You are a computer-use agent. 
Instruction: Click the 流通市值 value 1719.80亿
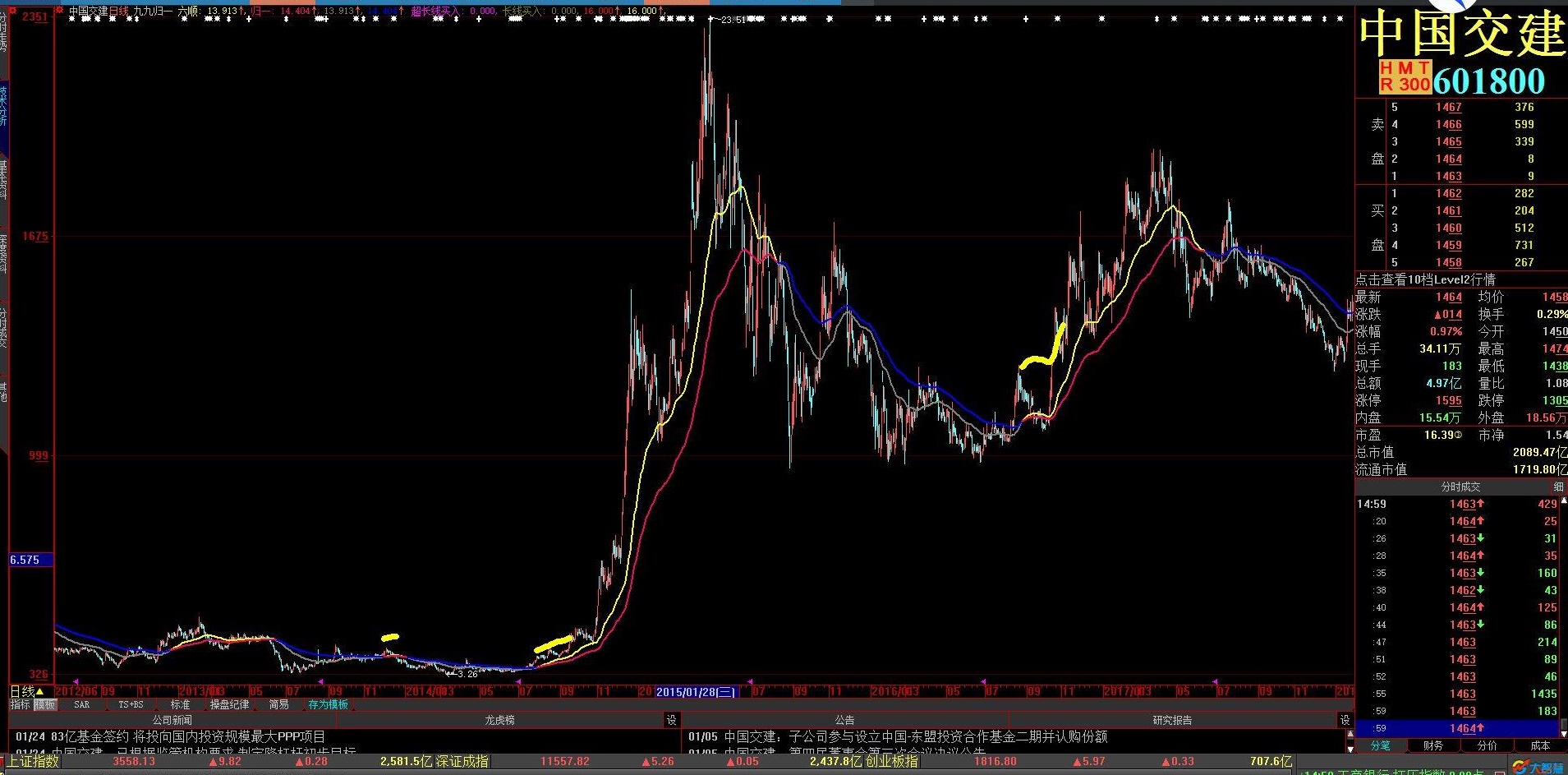1539,469
